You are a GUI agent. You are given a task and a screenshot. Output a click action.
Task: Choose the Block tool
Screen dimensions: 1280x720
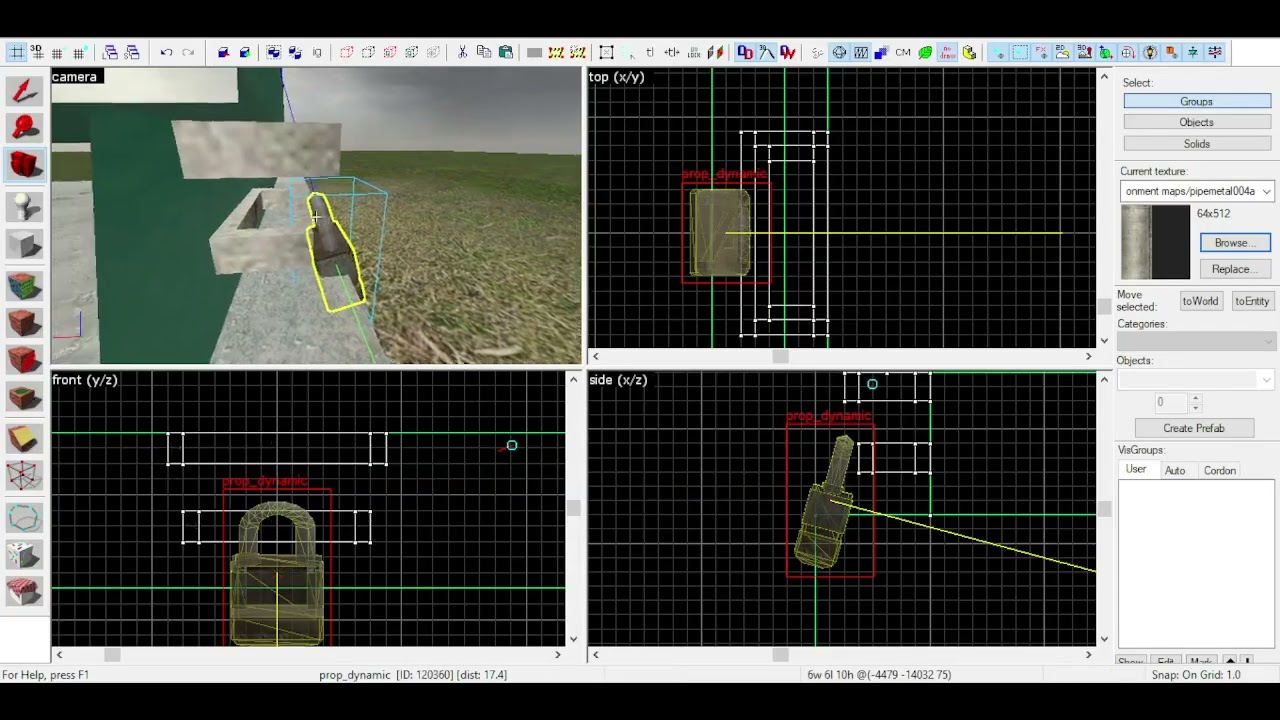point(25,245)
